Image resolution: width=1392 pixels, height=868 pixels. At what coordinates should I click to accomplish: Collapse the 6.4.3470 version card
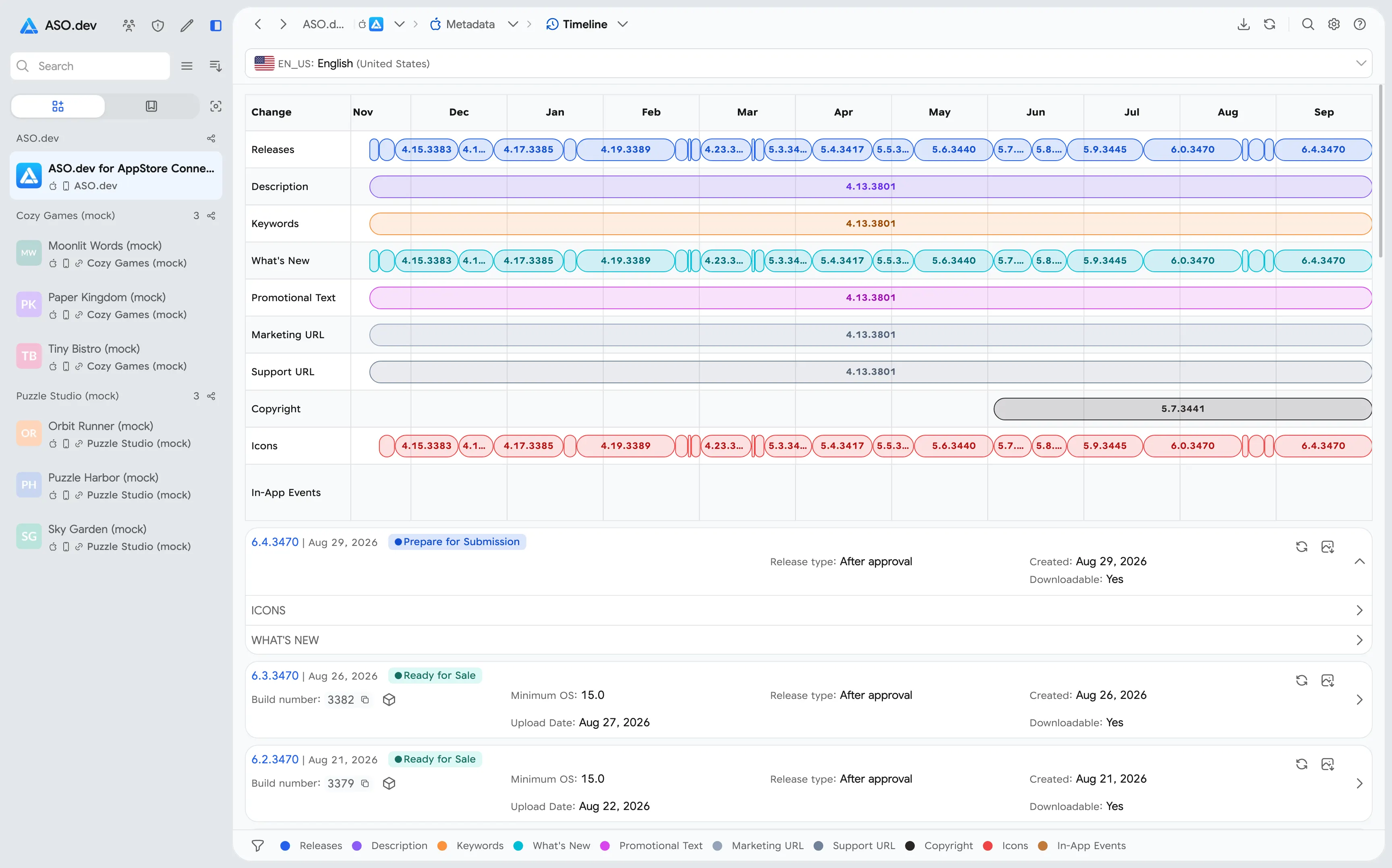coord(1359,562)
